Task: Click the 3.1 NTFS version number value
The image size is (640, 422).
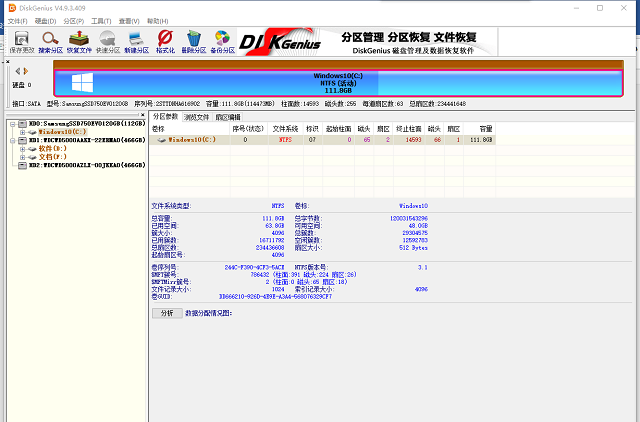Action: [422, 268]
